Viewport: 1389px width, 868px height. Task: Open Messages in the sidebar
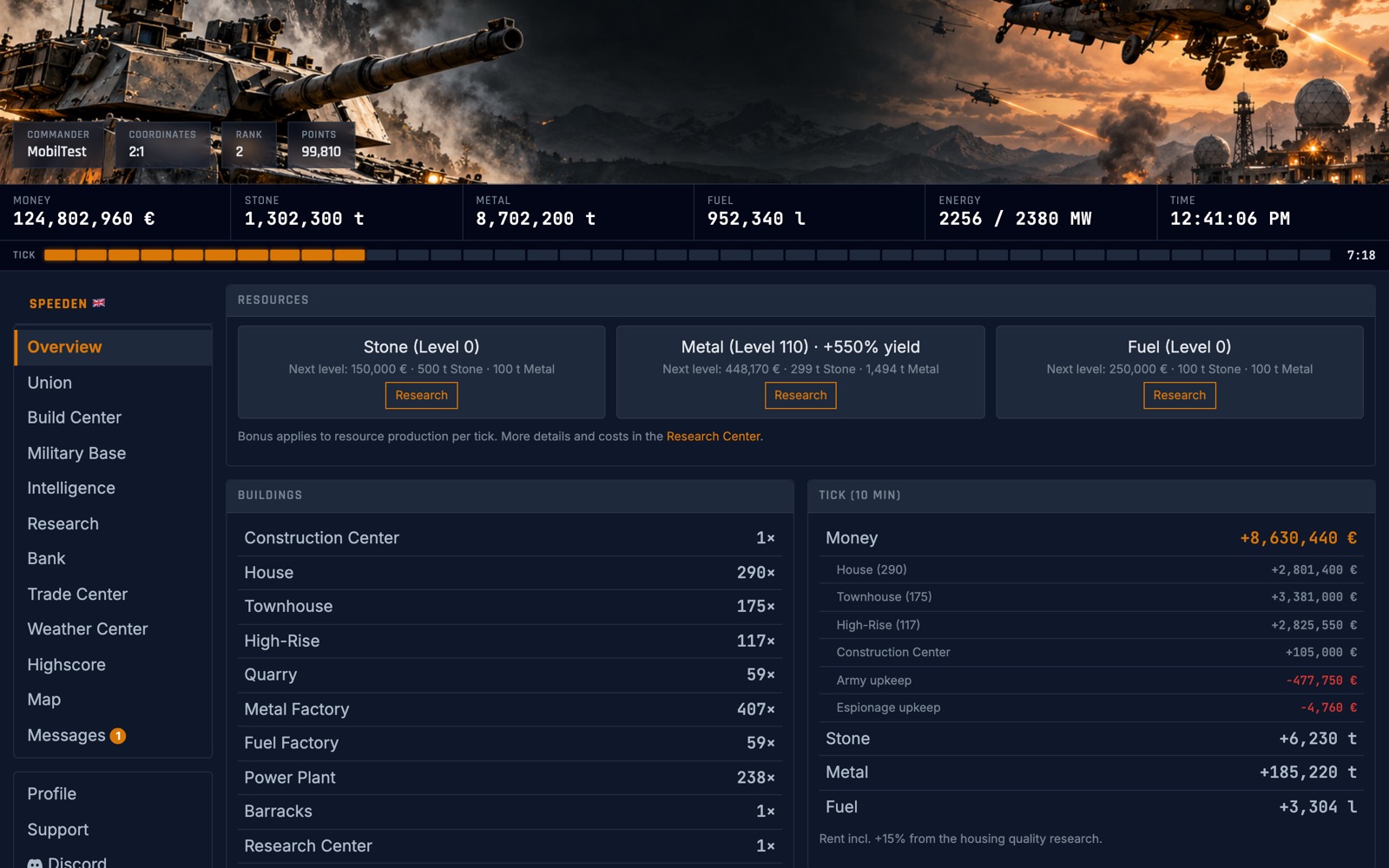[113, 735]
